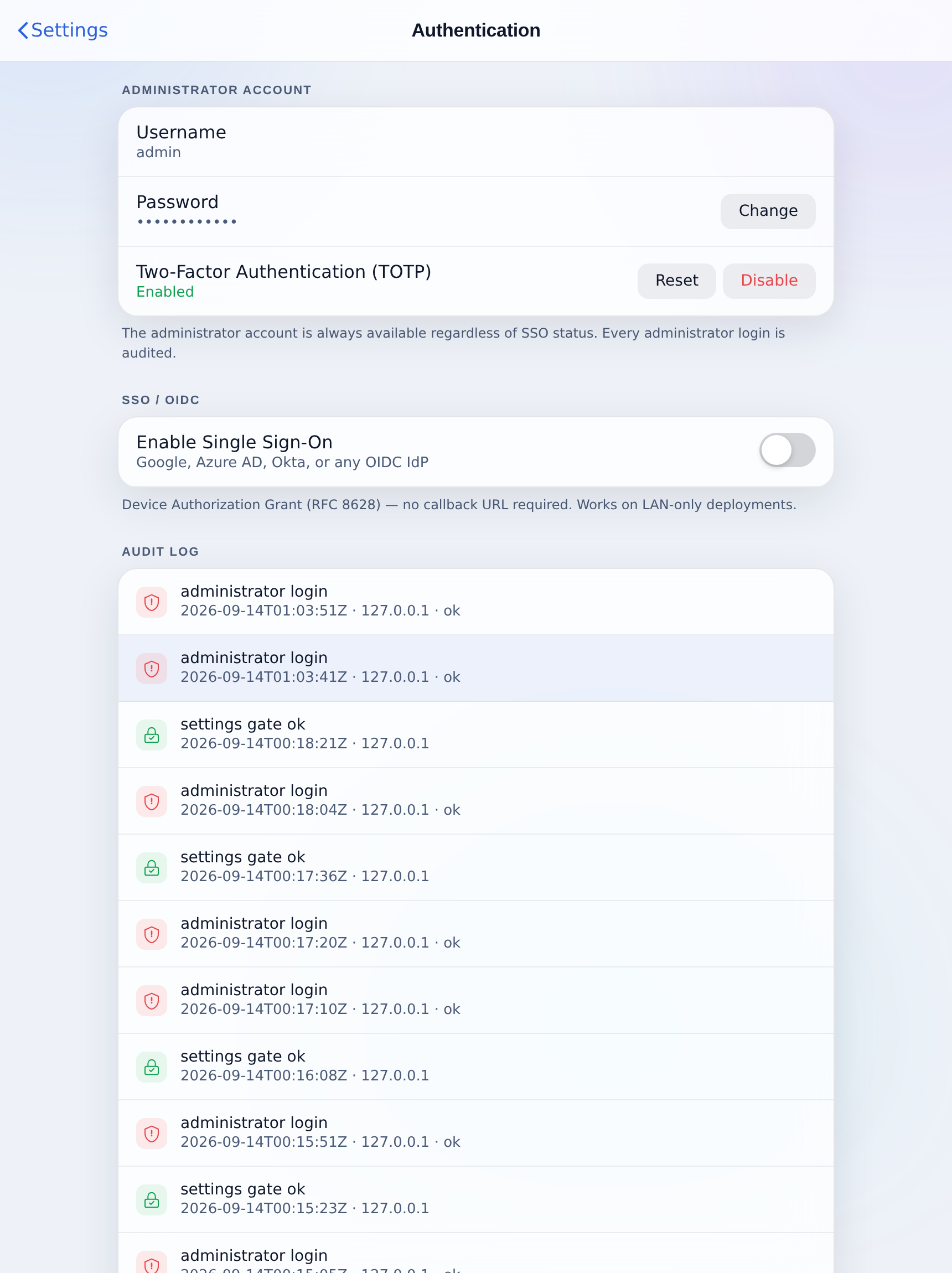
Task: Open settings gate ok entry 00:16:08Z
Action: tap(475, 1067)
